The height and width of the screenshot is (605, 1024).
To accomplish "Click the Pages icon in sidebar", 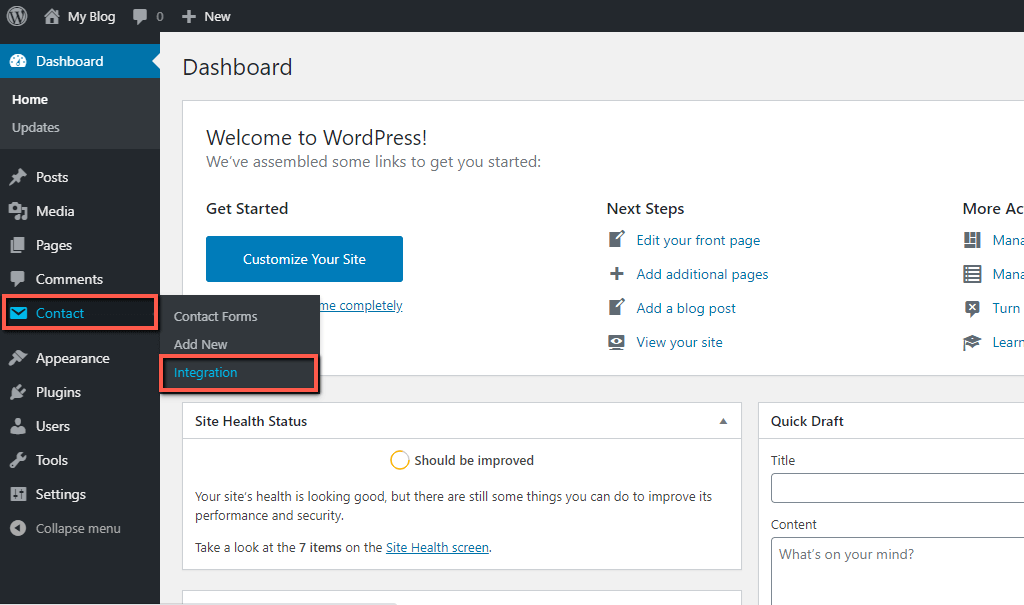I will (18, 245).
